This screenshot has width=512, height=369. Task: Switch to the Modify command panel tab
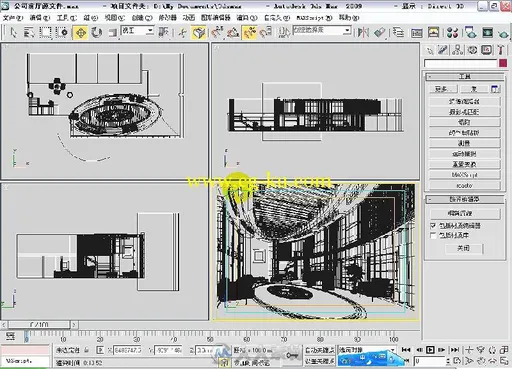click(x=443, y=50)
